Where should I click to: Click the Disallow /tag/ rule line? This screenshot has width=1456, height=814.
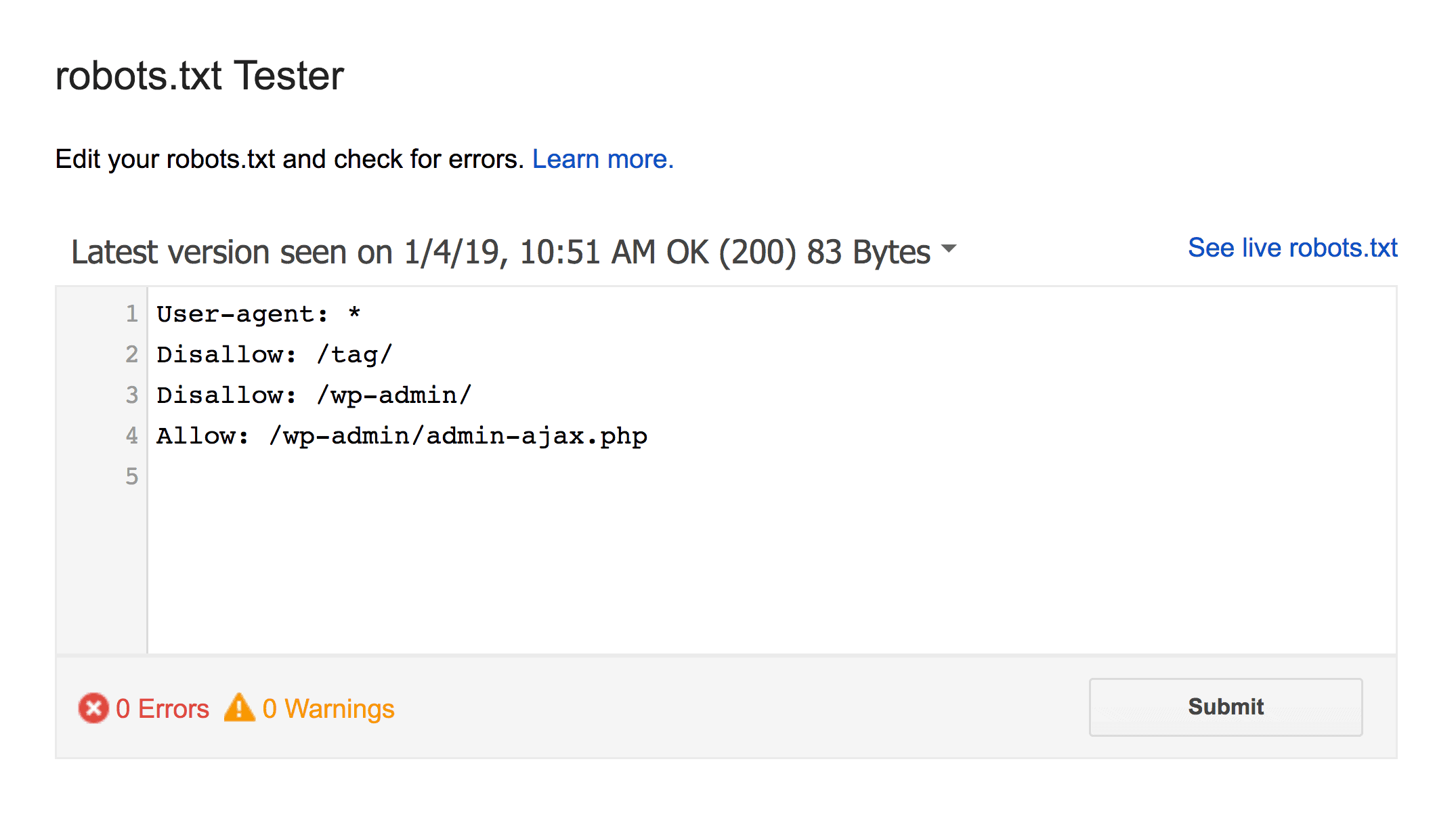(x=274, y=354)
